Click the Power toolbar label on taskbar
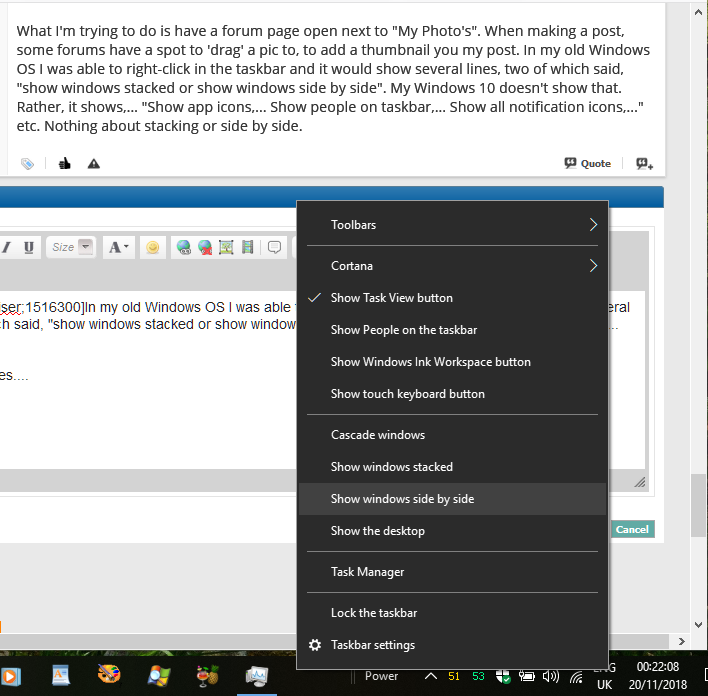708x696 pixels. pos(382,676)
